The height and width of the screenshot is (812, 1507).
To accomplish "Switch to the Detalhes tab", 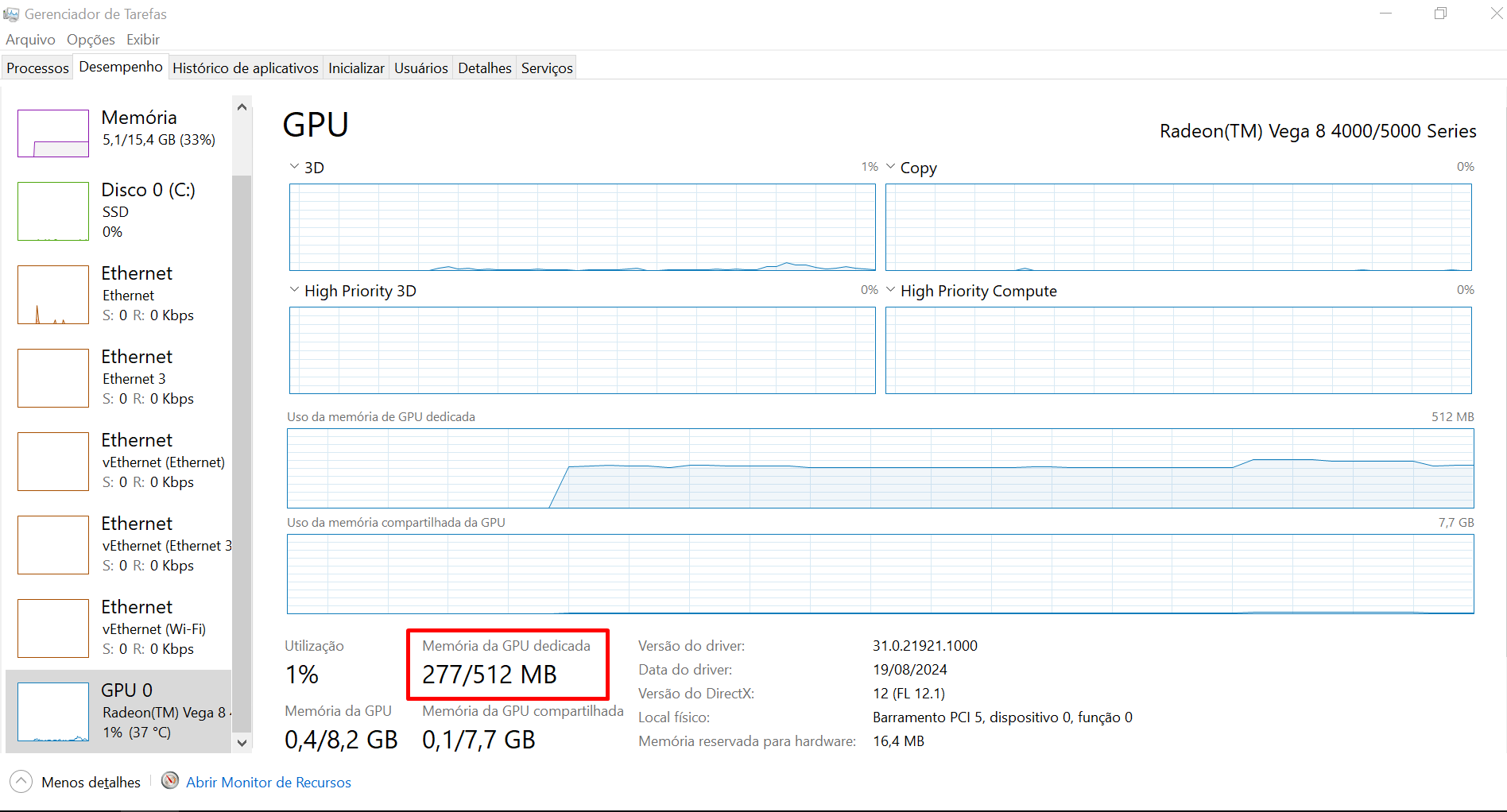I will pyautogui.click(x=485, y=68).
